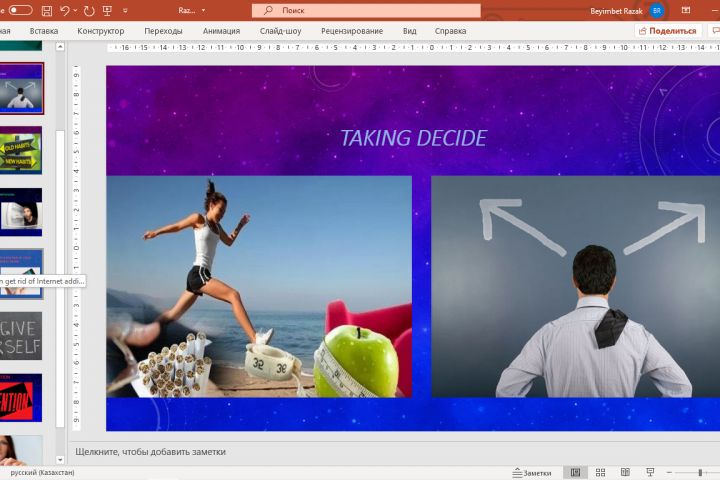Viewport: 720px width, 480px height.
Task: Click the Redo arrow icon
Action: click(89, 11)
